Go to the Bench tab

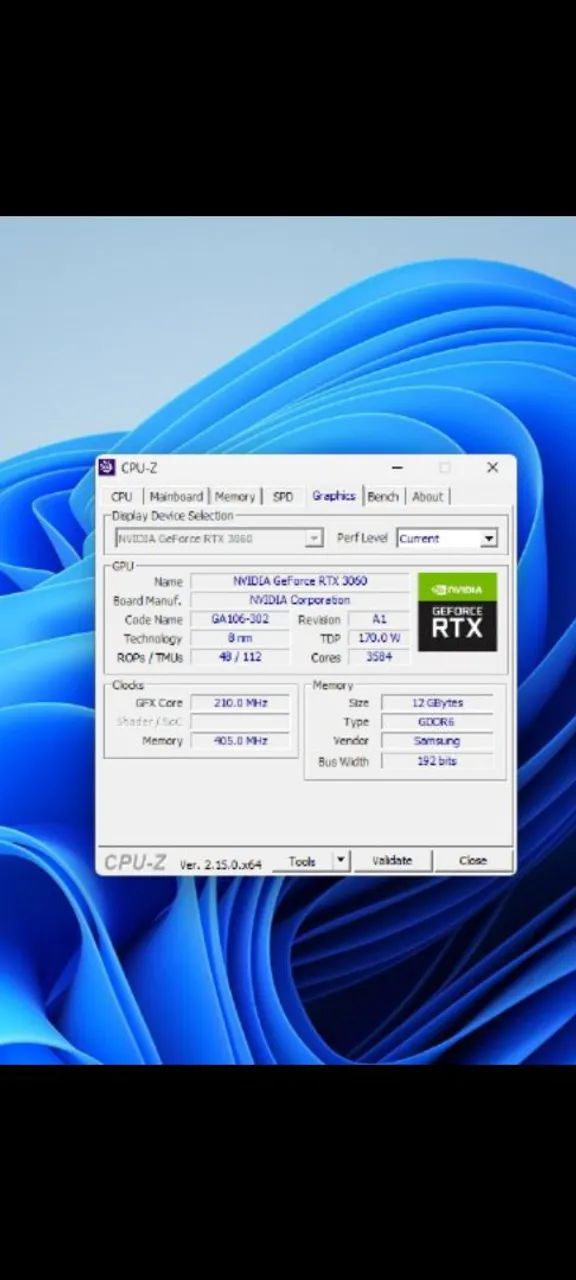[382, 496]
